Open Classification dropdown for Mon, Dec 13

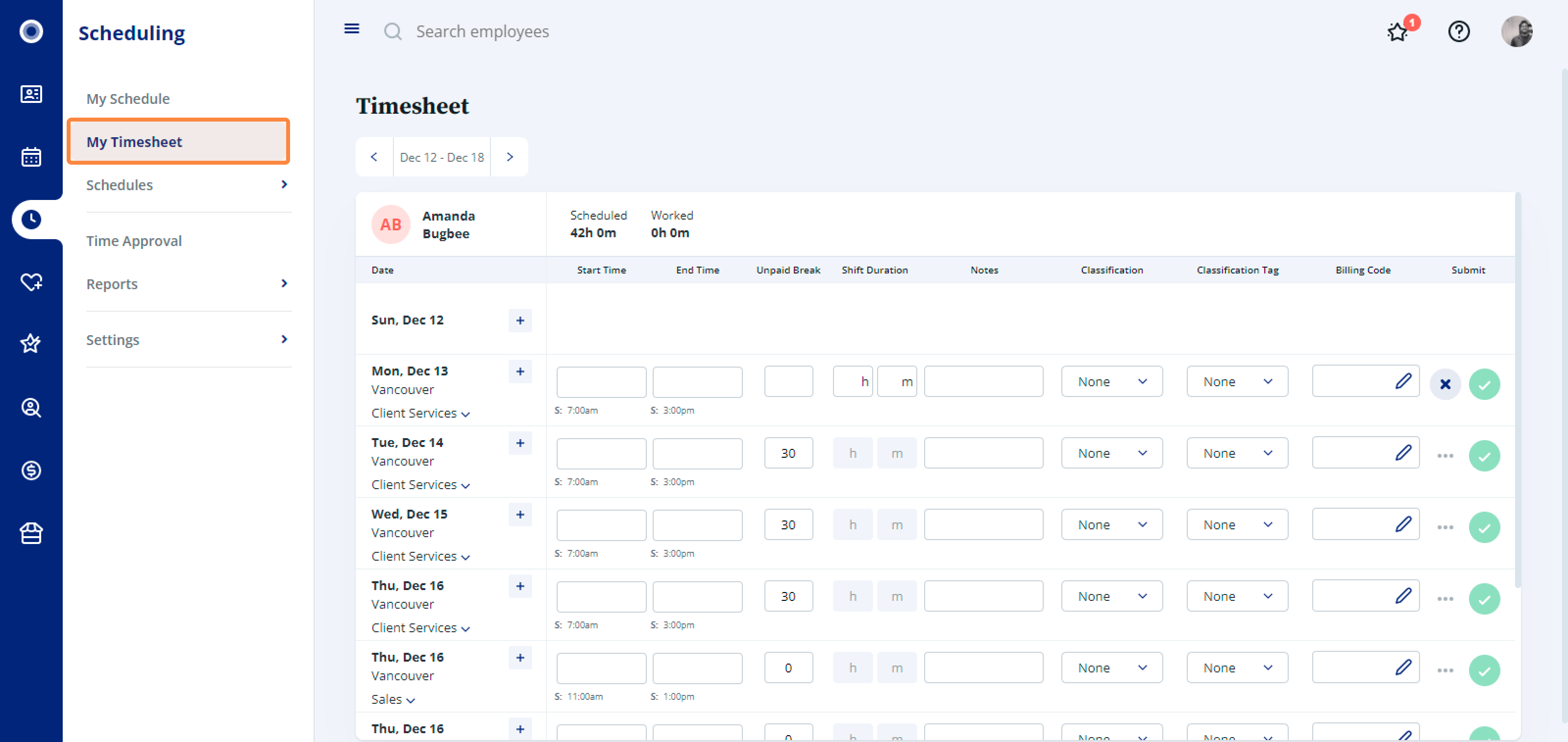pos(1111,382)
